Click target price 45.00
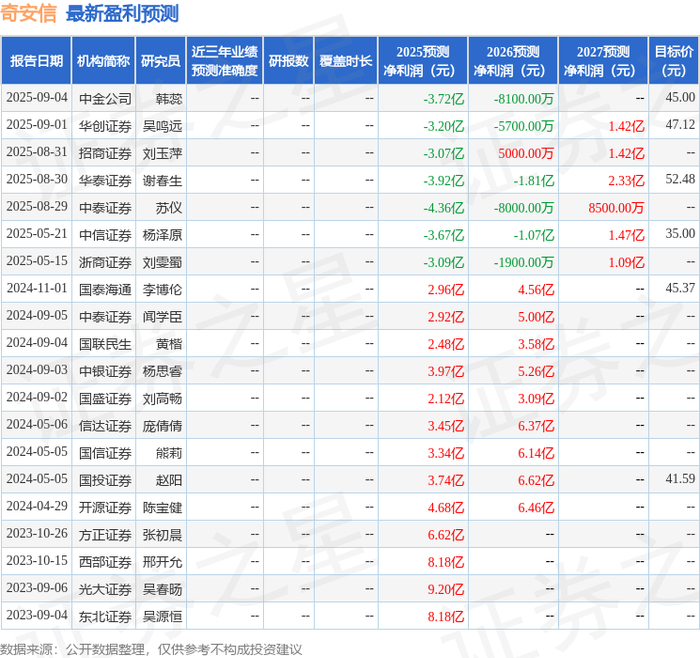The image size is (700, 658). click(x=680, y=97)
